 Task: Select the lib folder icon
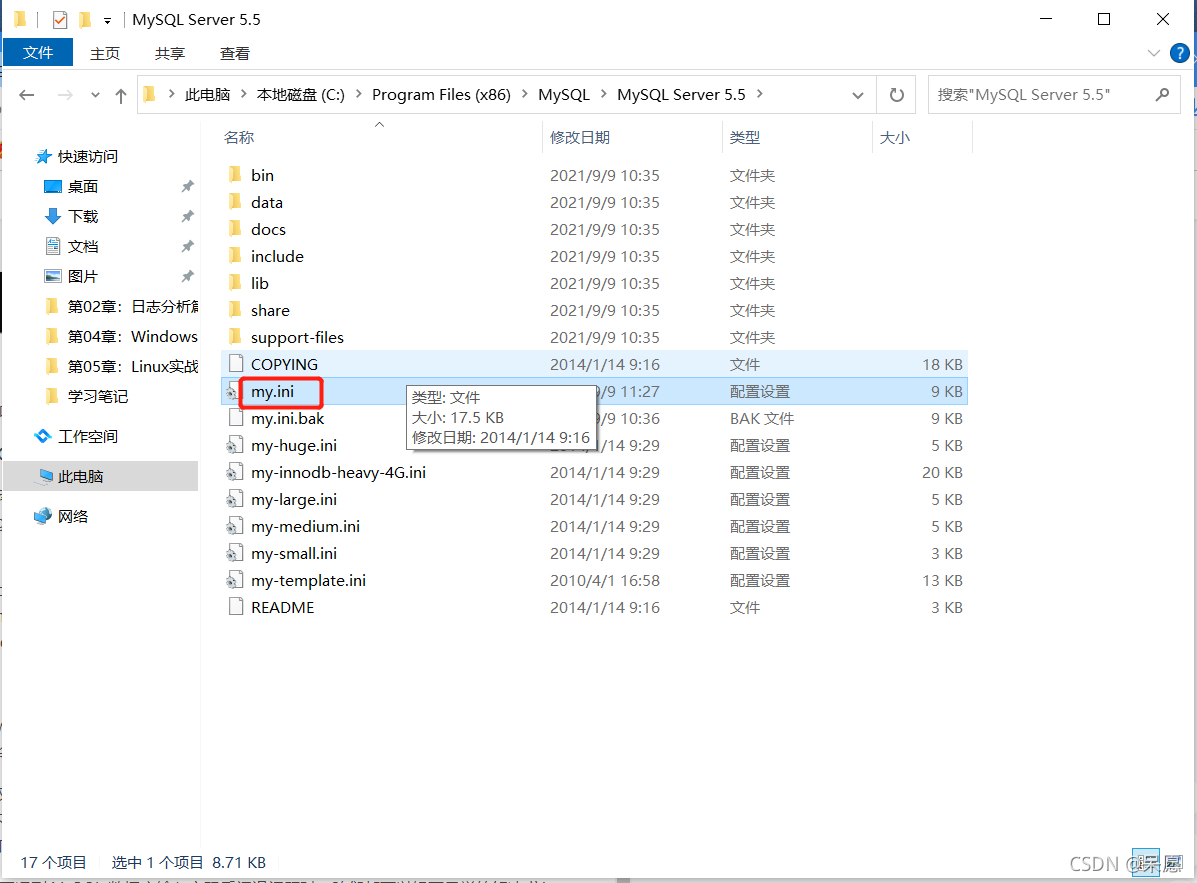[x=236, y=283]
